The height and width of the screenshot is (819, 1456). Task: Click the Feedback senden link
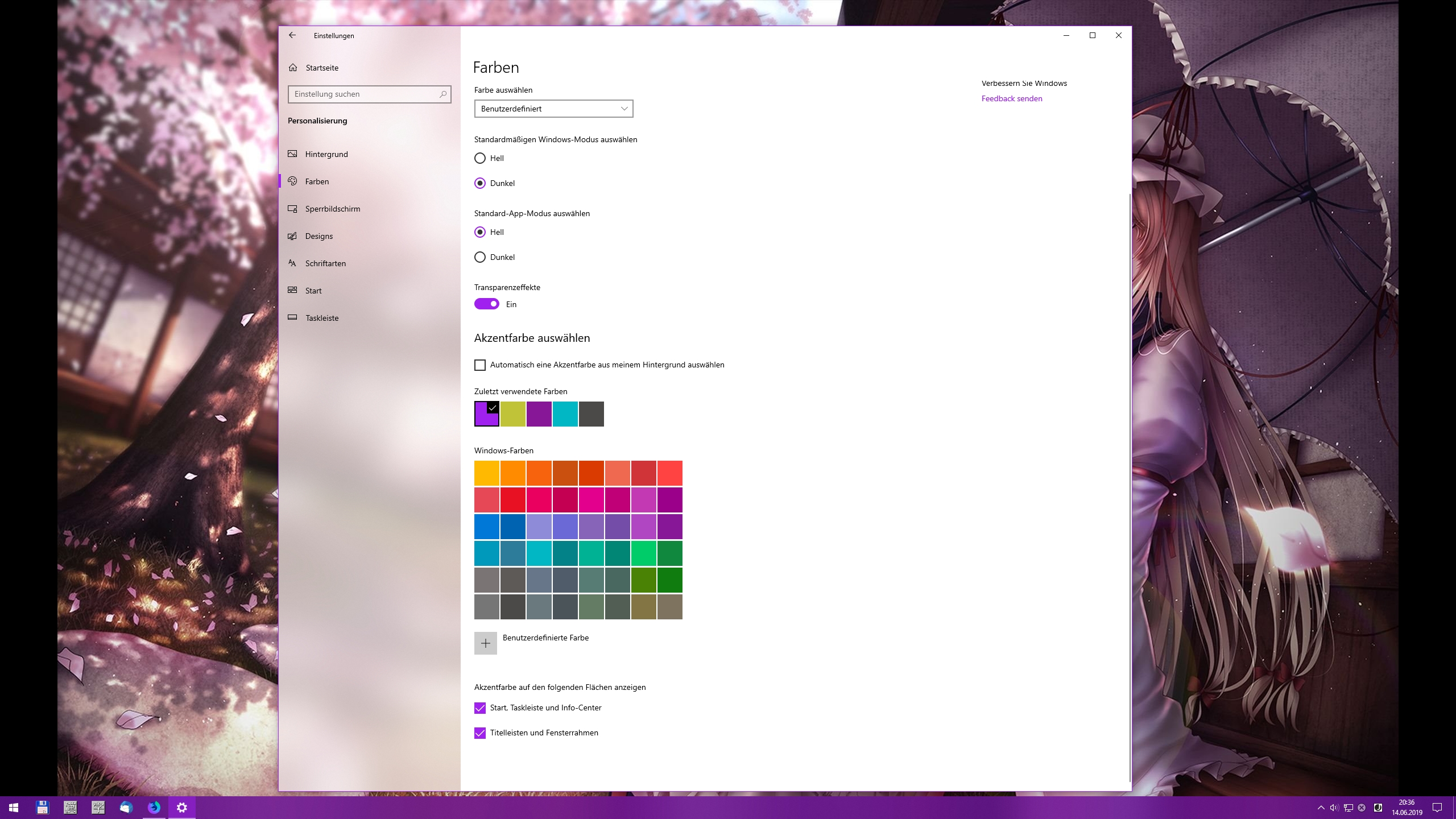(x=1011, y=98)
